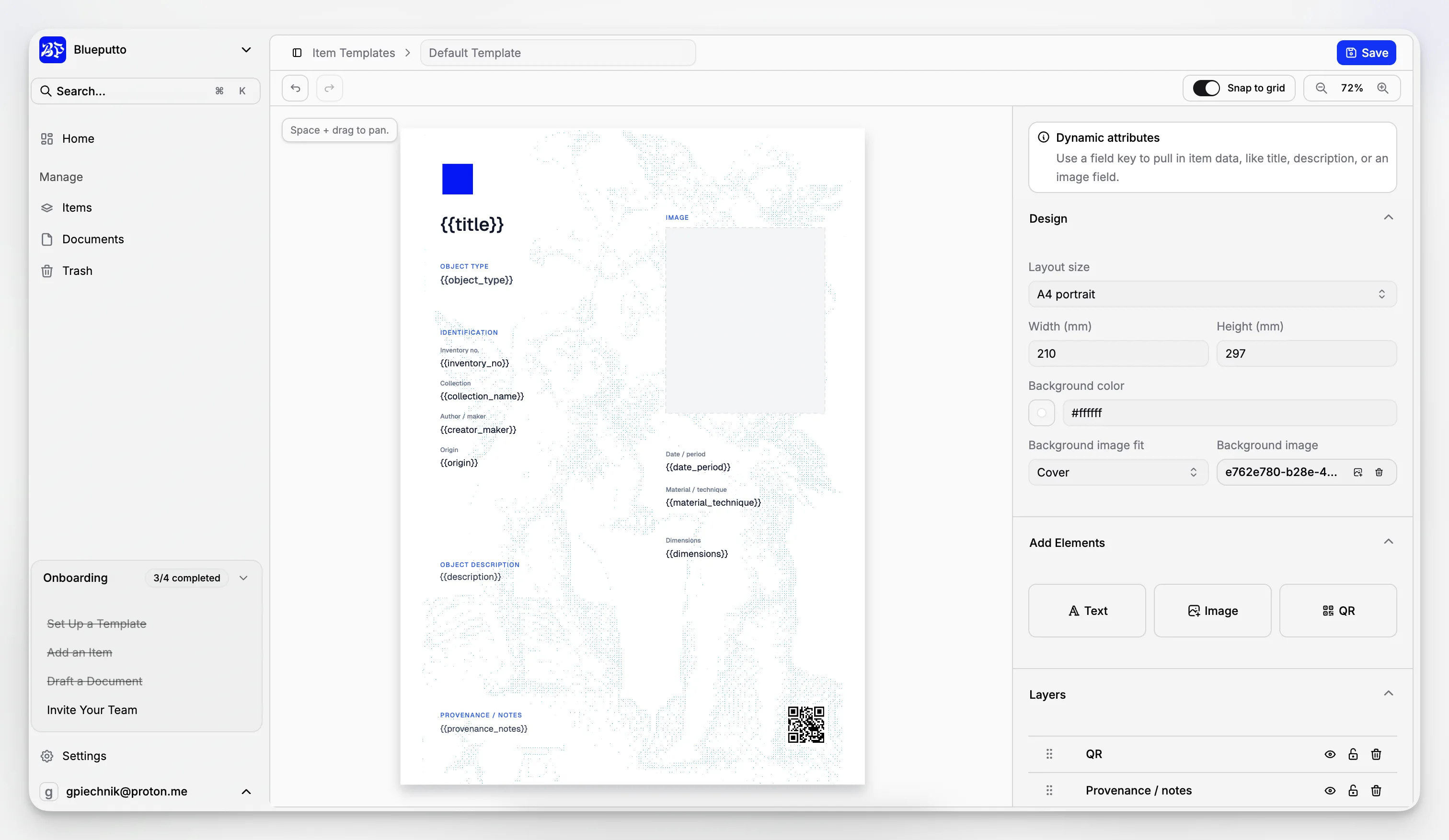Add a QR element
The width and height of the screenshot is (1449, 840).
point(1338,610)
